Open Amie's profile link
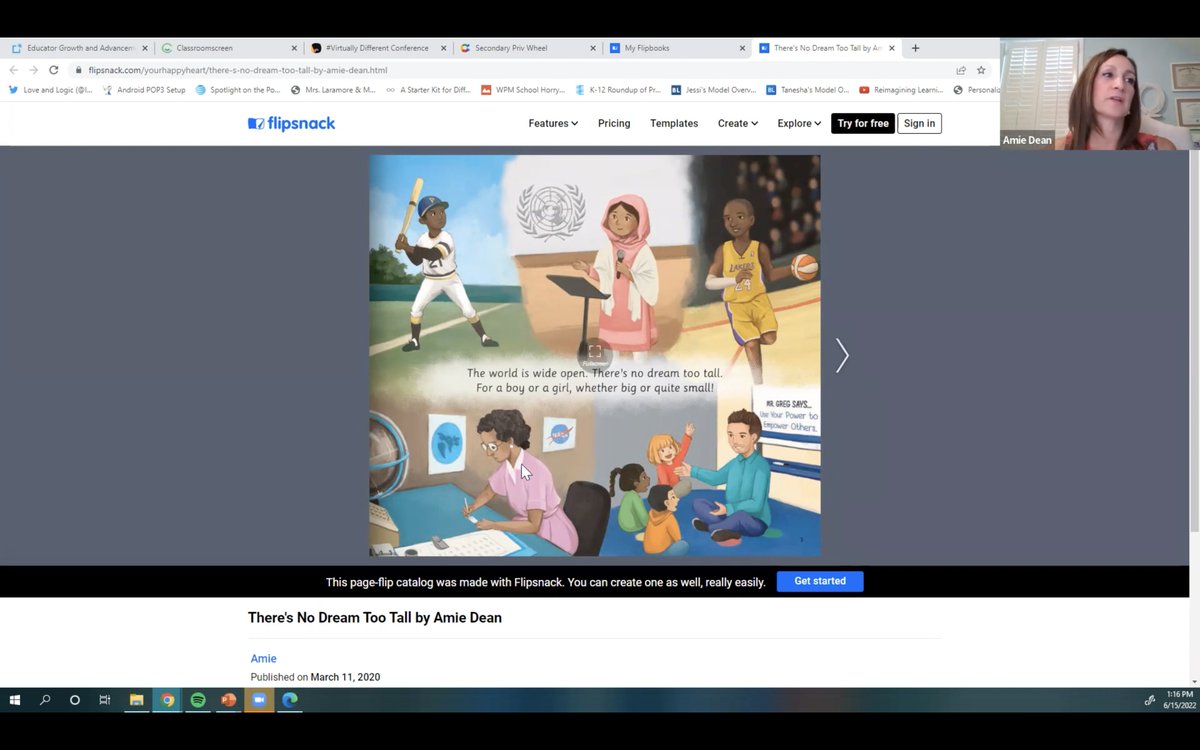 [x=262, y=658]
